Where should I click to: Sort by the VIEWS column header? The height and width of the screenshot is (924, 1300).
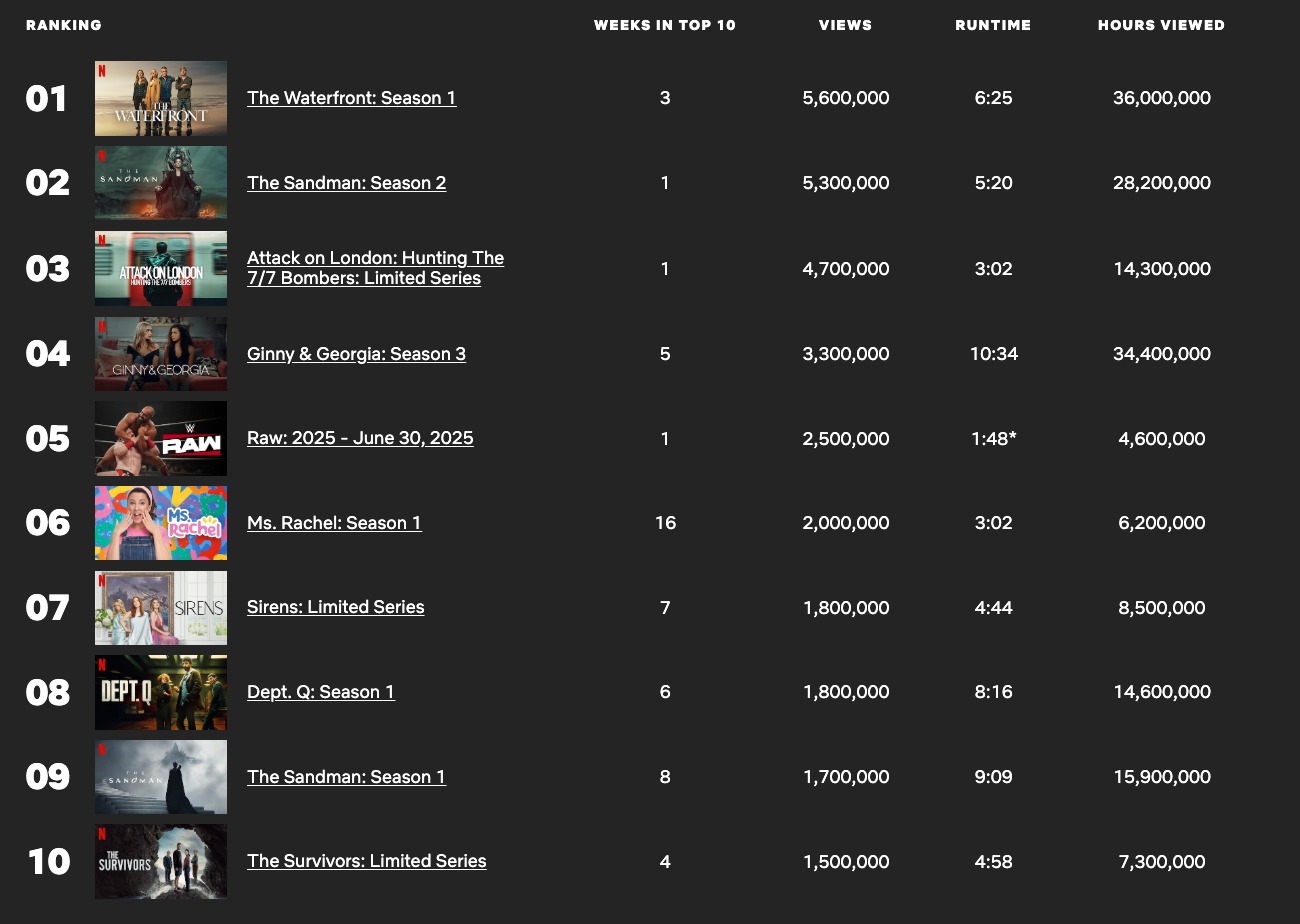(845, 25)
